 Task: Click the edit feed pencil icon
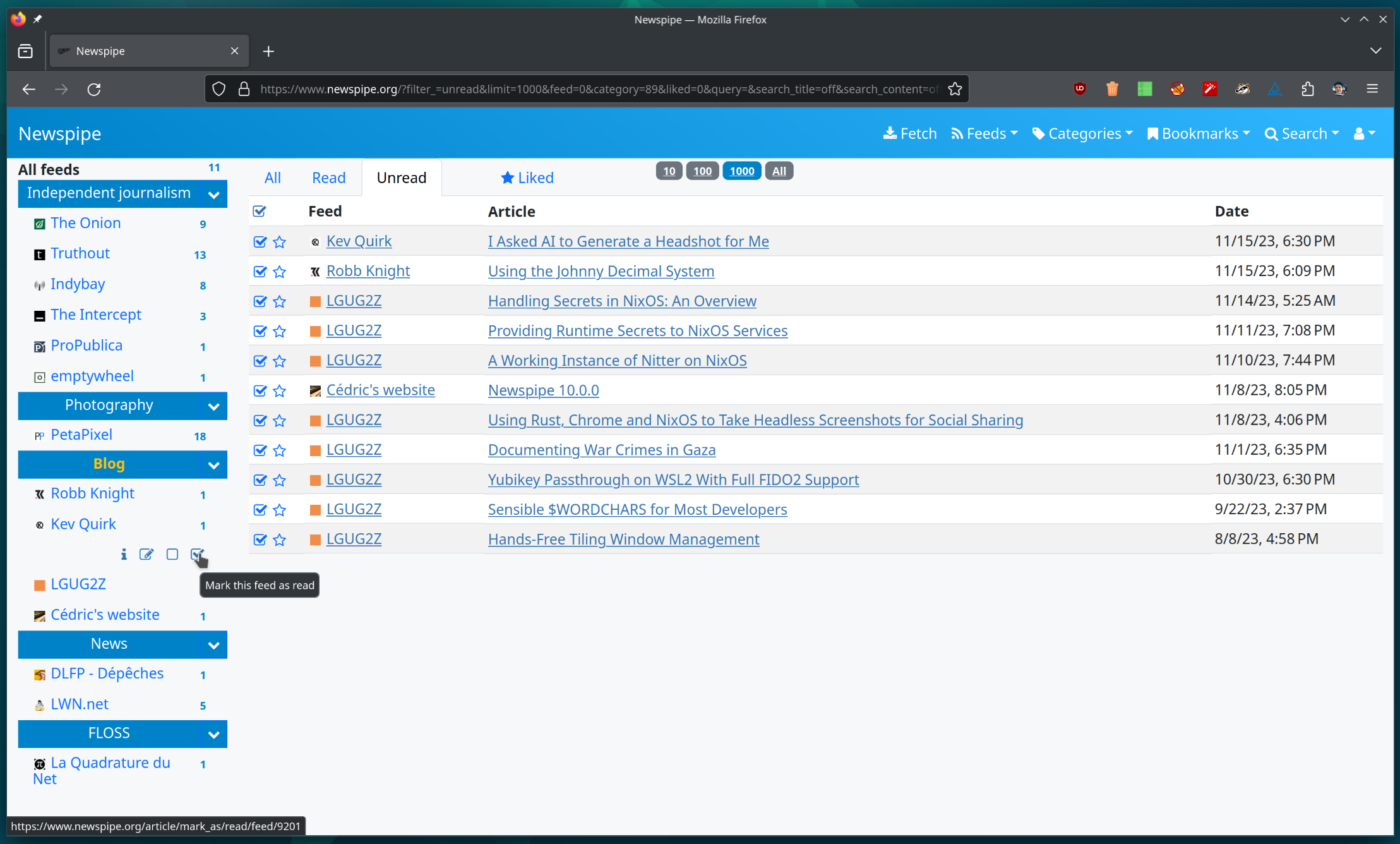(x=147, y=554)
